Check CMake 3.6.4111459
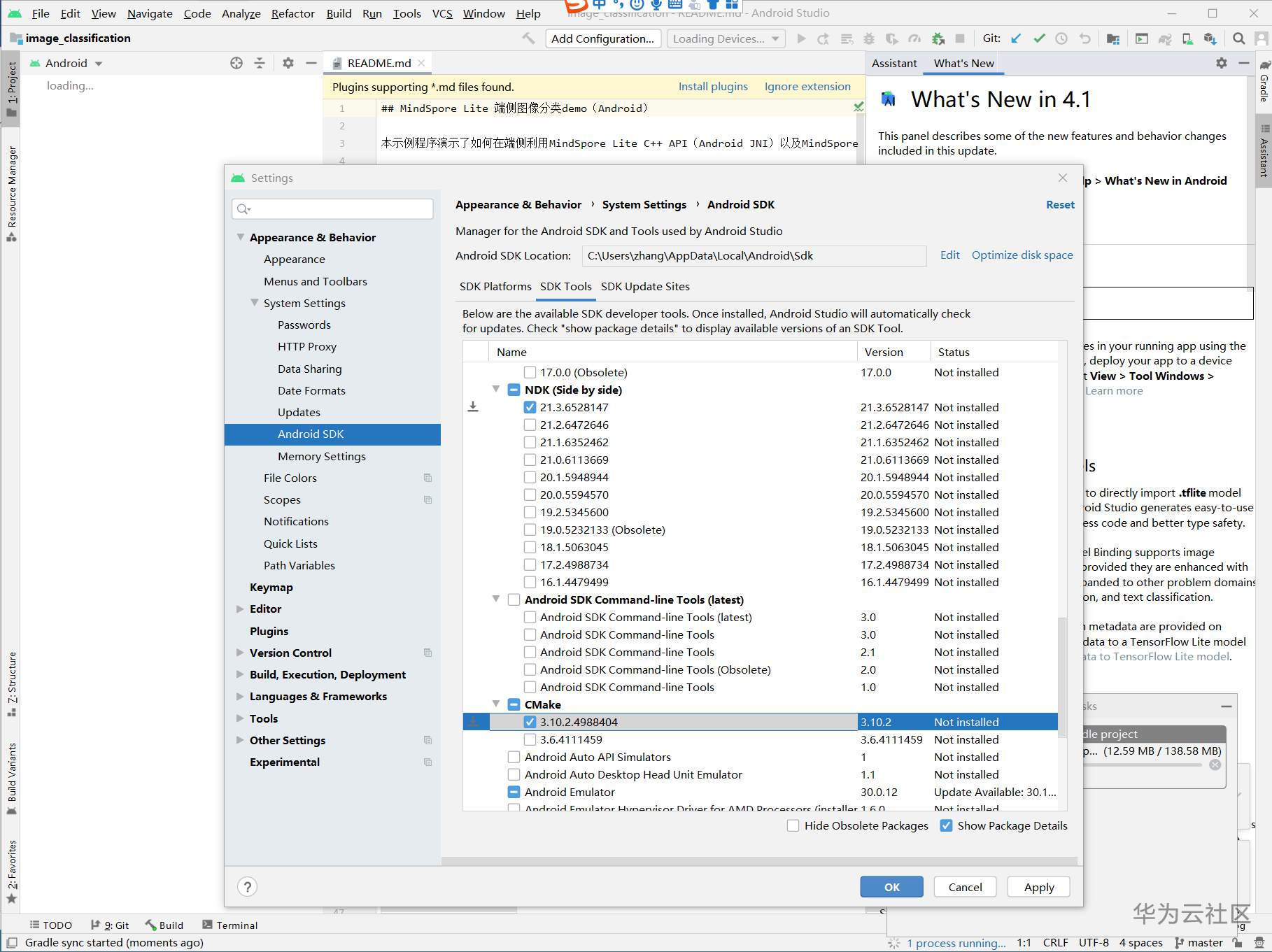1272x952 pixels. tap(530, 739)
